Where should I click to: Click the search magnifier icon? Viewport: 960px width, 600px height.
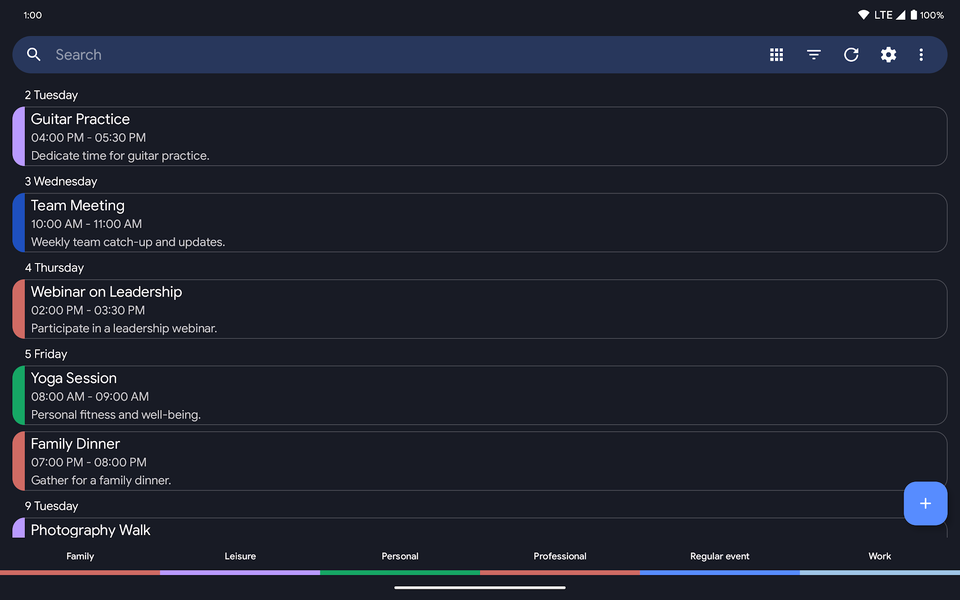click(34, 55)
